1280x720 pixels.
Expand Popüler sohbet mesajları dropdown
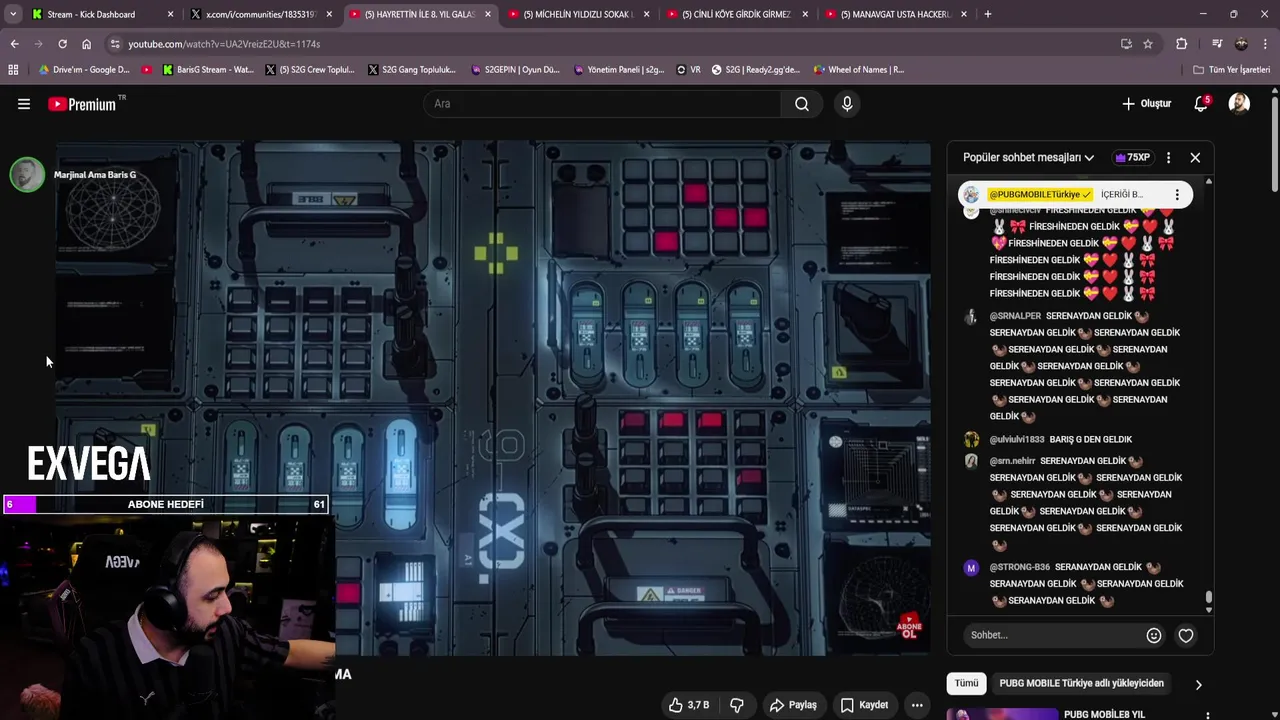1028,157
